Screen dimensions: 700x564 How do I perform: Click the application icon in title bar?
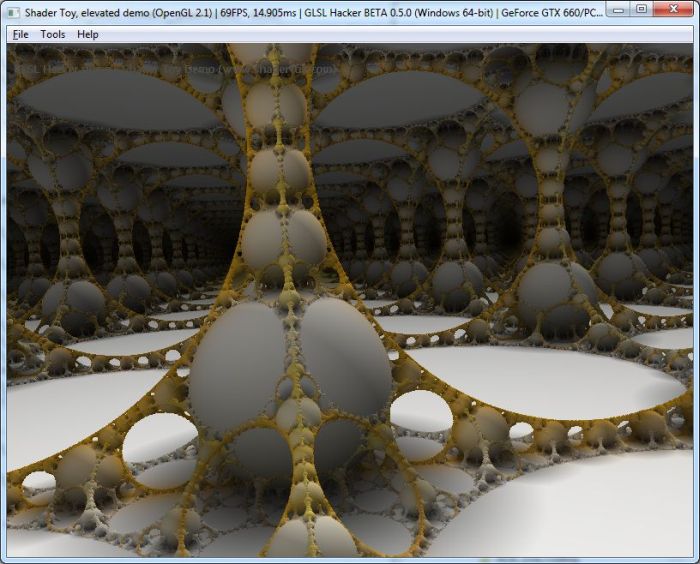coord(13,13)
